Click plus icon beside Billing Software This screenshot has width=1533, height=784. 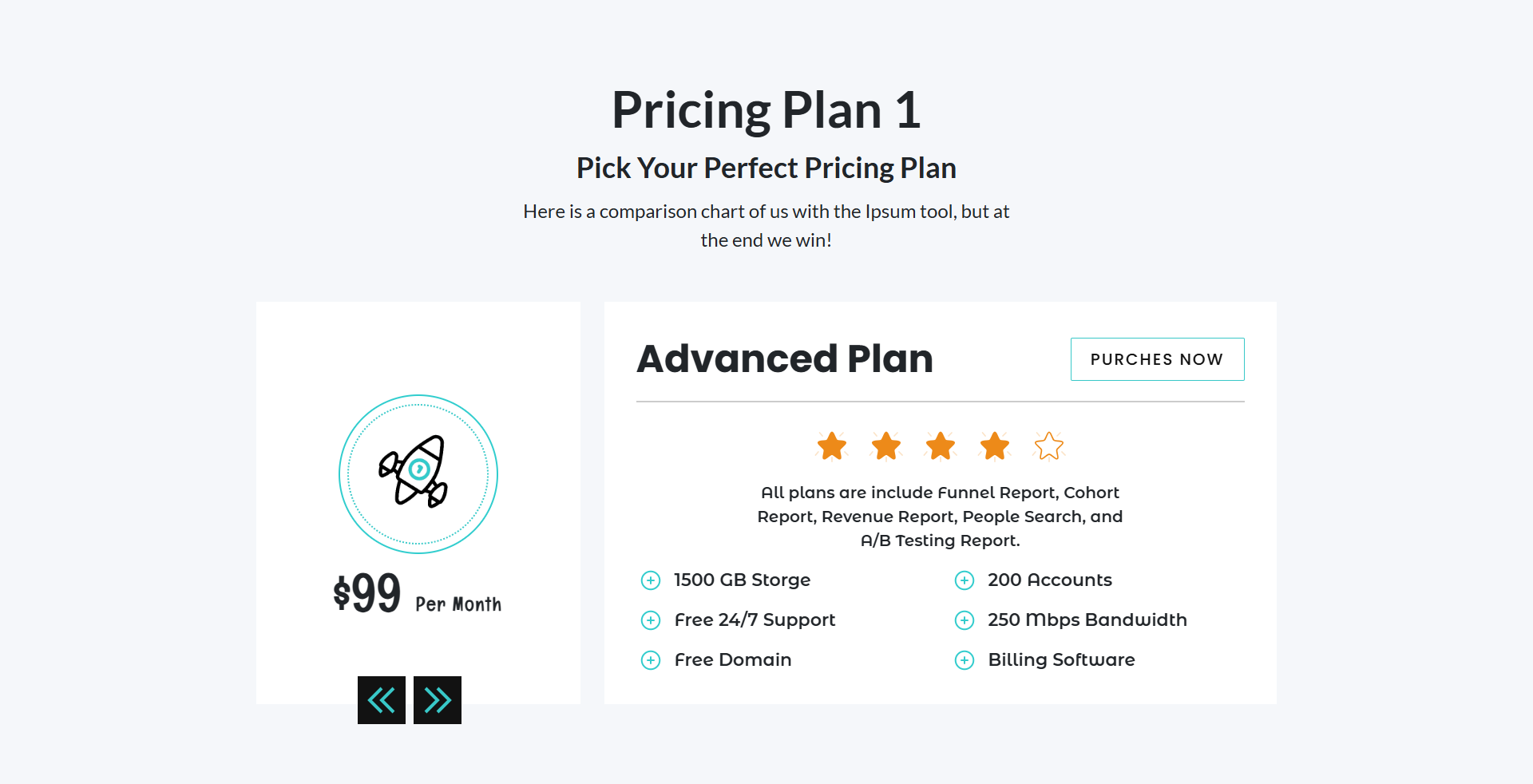[965, 660]
